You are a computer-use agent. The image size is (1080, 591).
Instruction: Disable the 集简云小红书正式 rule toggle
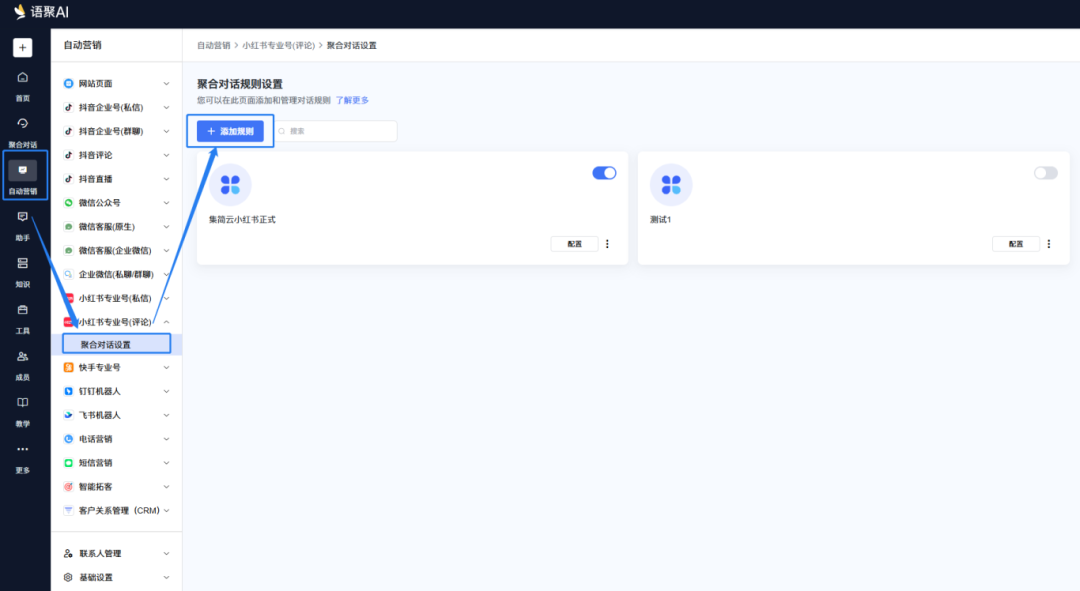coord(604,173)
